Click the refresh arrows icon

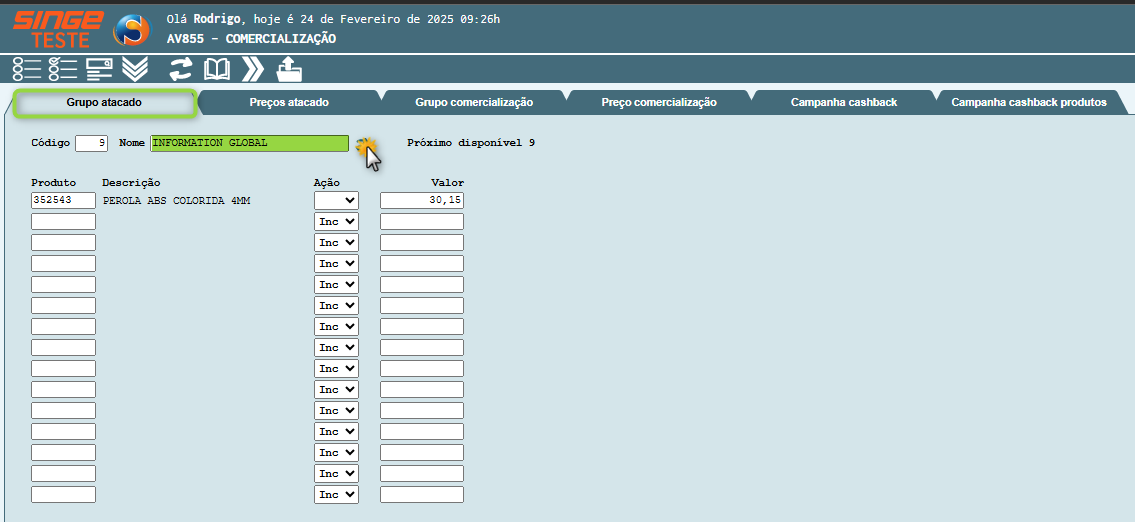181,69
